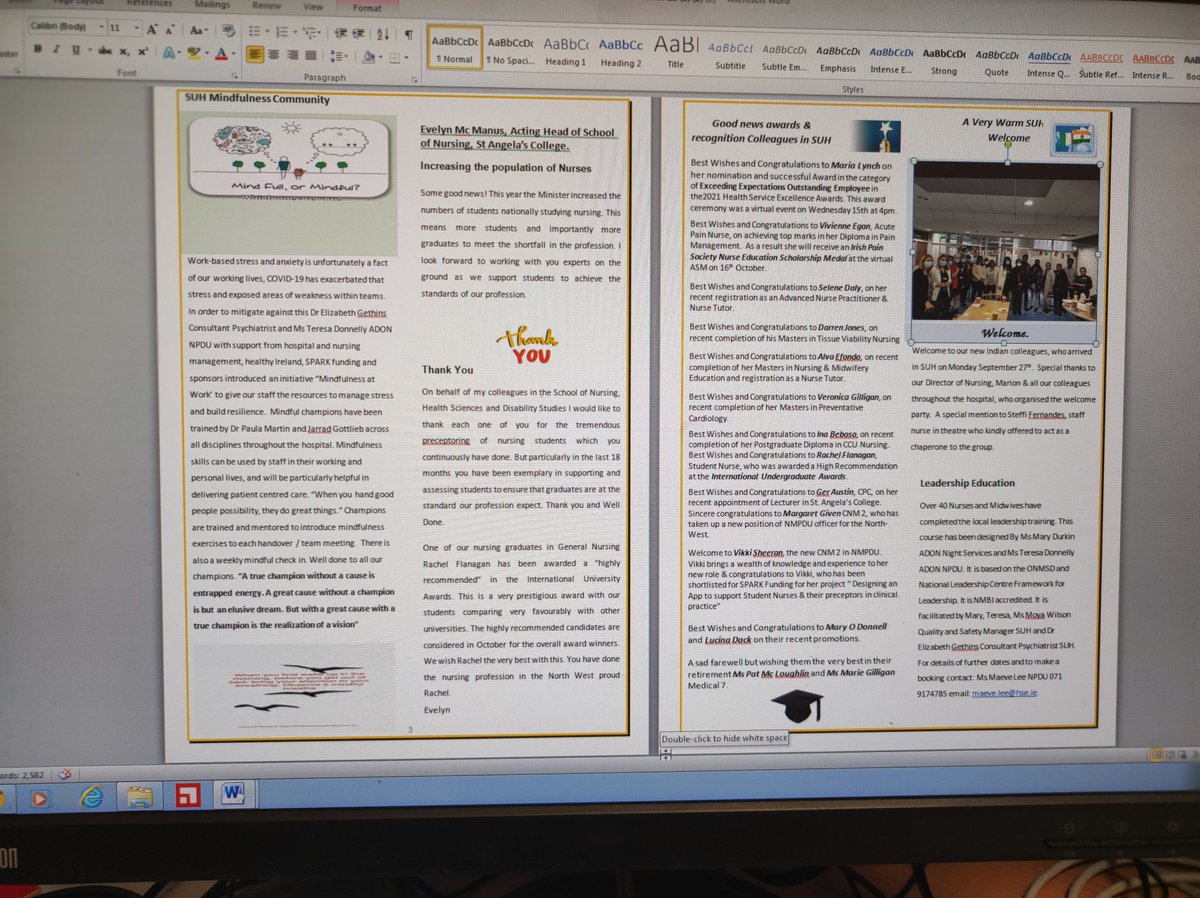The image size is (1200, 898).
Task: Open the View tab
Action: [x=313, y=6]
